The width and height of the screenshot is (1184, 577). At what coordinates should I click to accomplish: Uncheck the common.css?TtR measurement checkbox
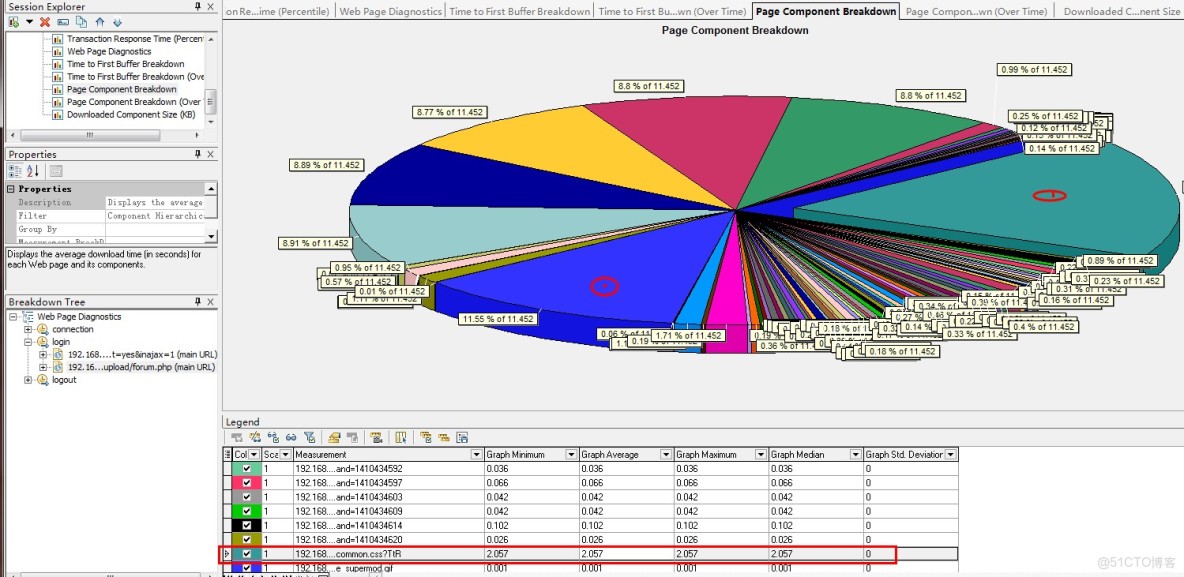tap(247, 553)
